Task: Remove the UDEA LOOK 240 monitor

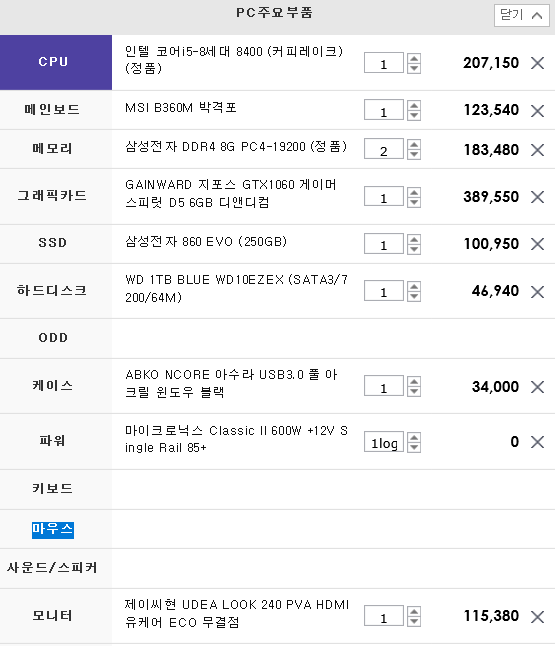Action: click(x=537, y=617)
